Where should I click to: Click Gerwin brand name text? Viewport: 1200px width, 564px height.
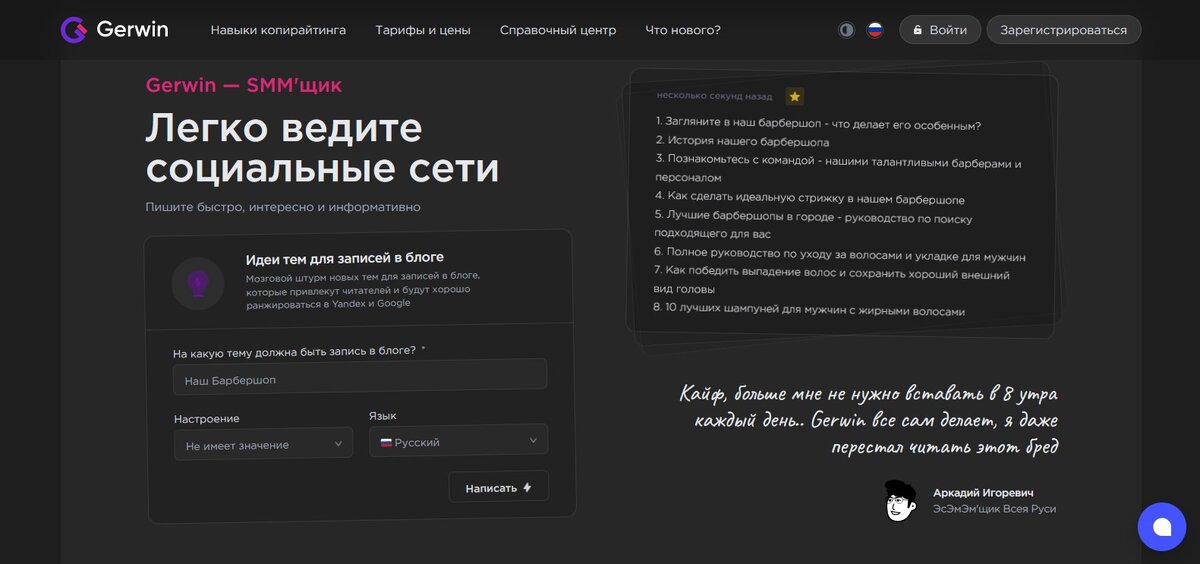point(132,30)
